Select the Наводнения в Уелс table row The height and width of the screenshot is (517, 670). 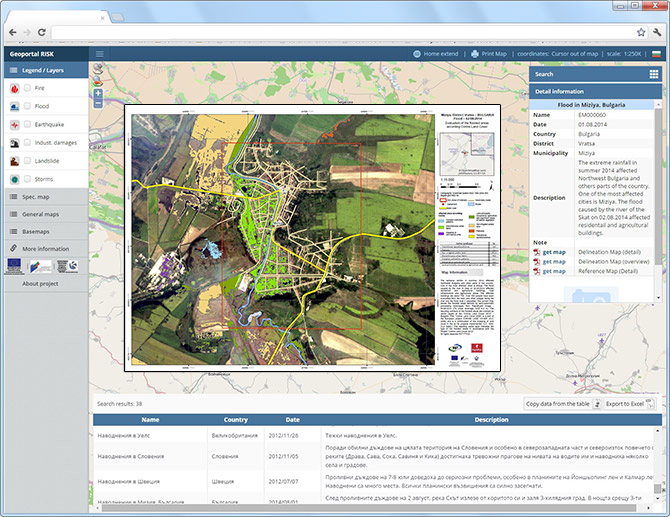click(374, 435)
